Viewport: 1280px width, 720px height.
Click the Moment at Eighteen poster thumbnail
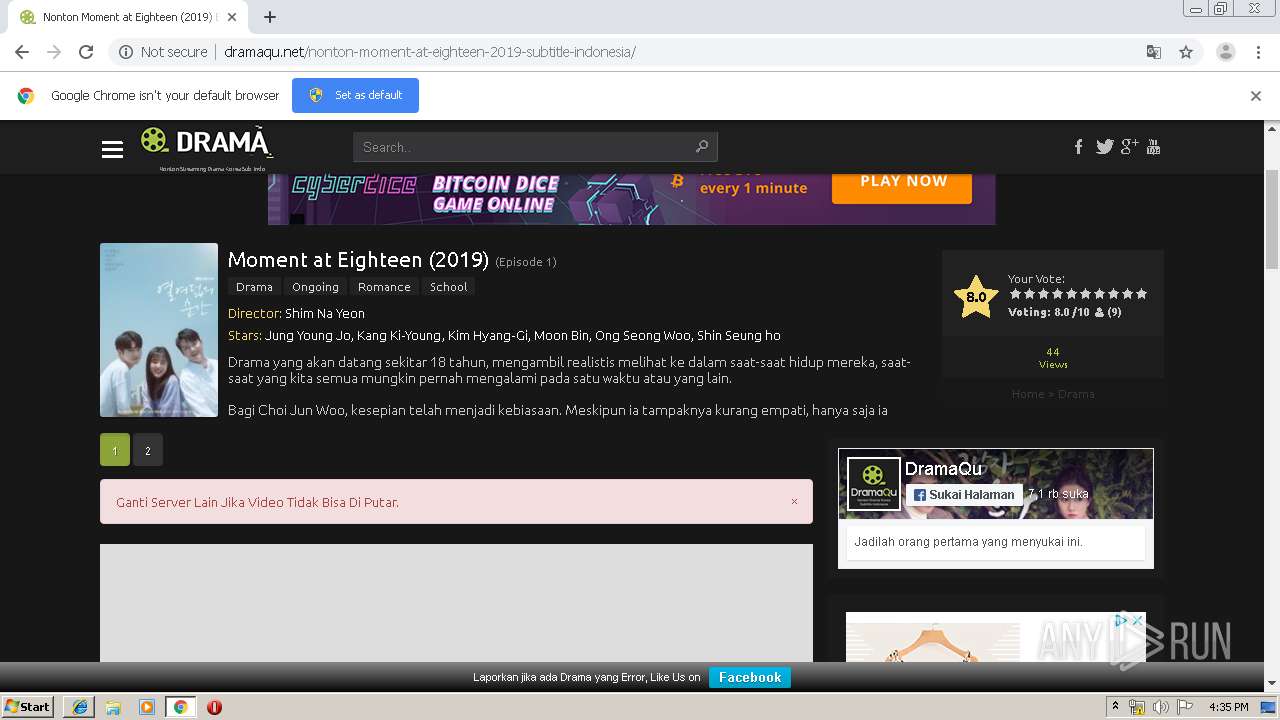click(159, 330)
